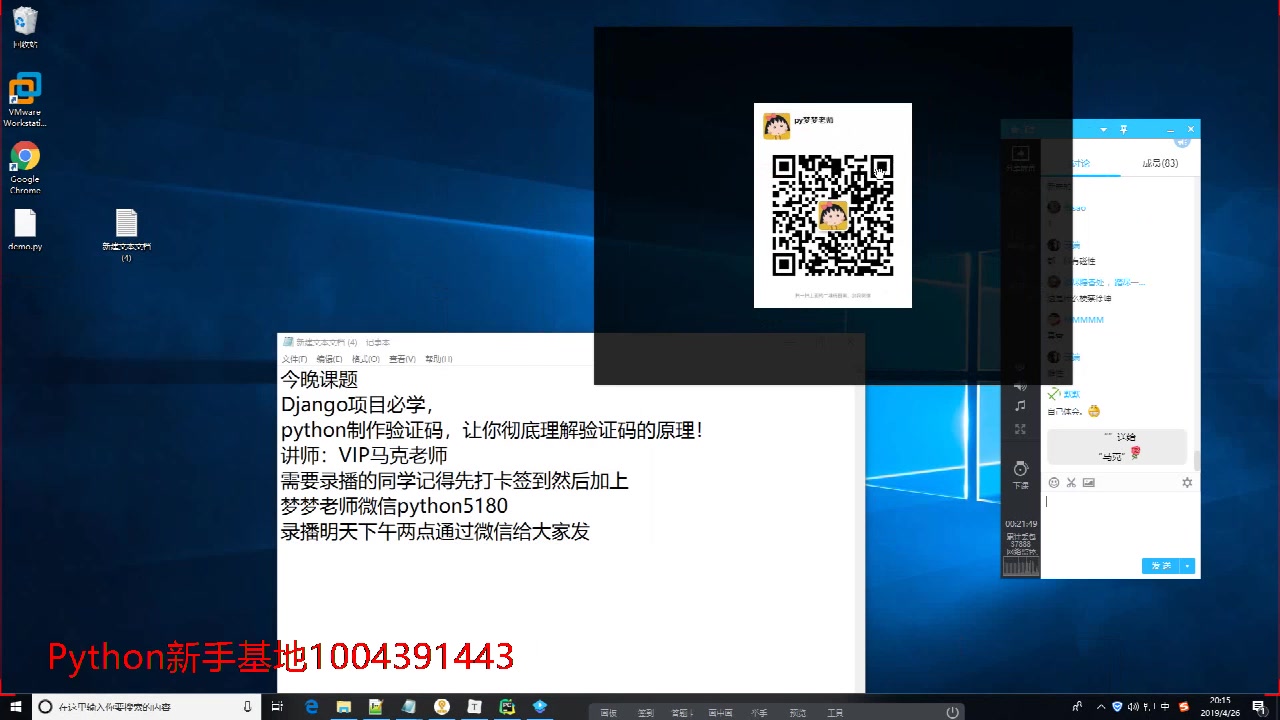Pin the chat window with pin icon
1280x720 pixels.
pos(1124,130)
